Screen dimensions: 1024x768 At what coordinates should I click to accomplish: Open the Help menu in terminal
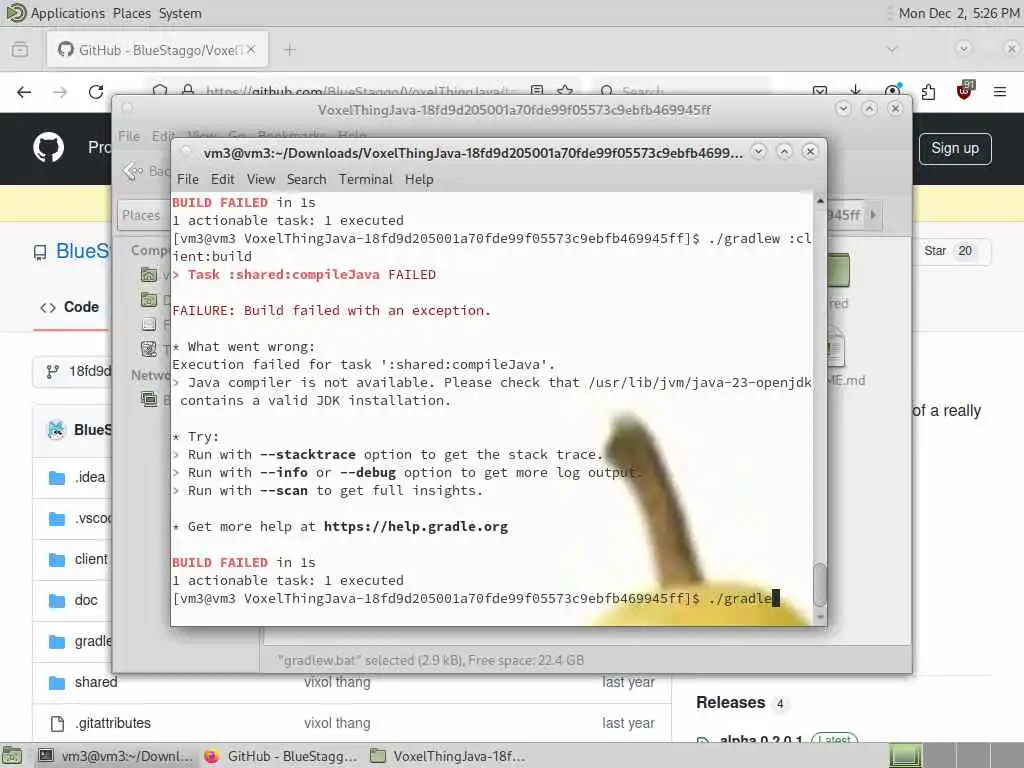tap(419, 179)
